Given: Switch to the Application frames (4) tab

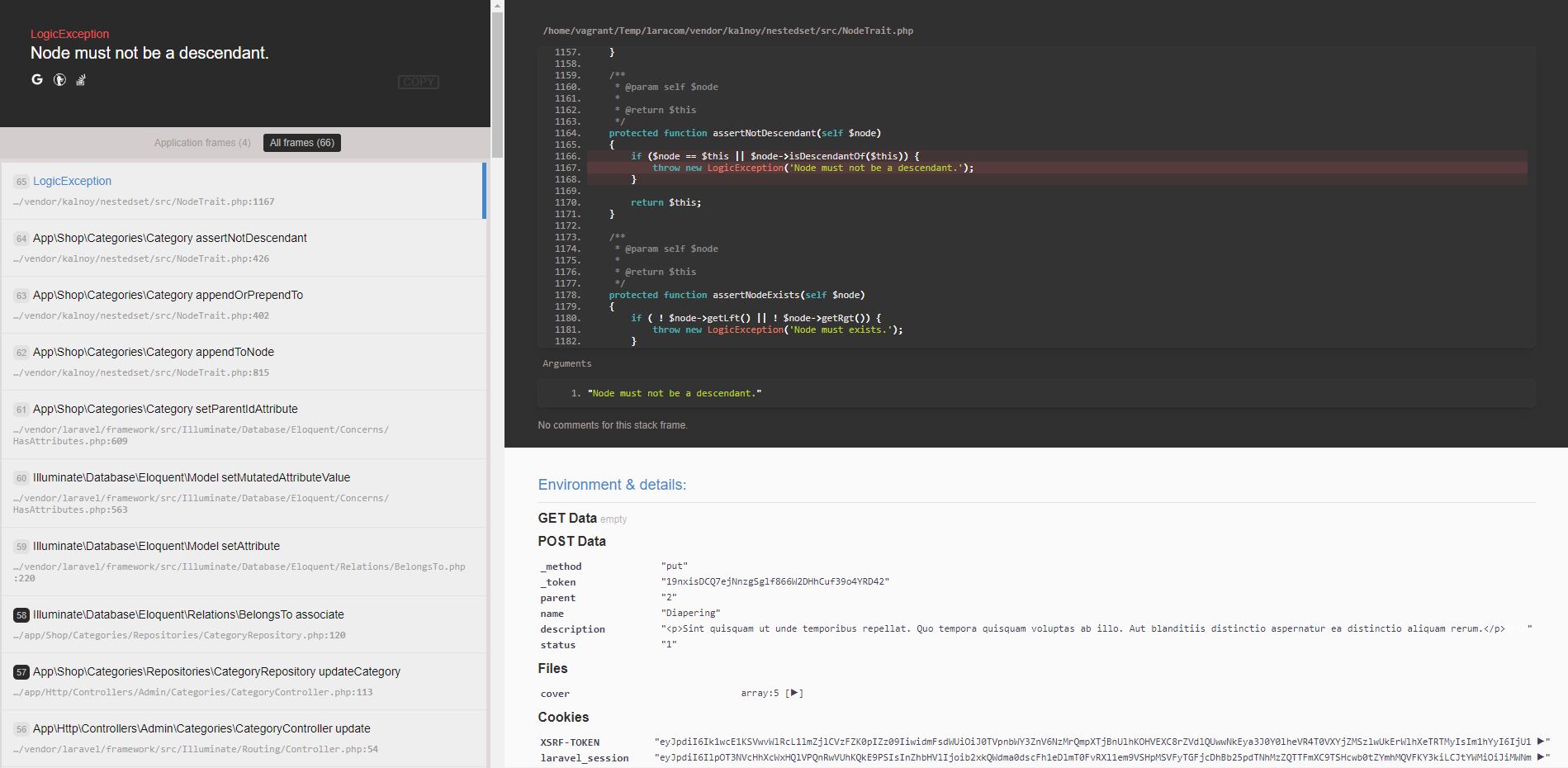Looking at the screenshot, I should 201,142.
